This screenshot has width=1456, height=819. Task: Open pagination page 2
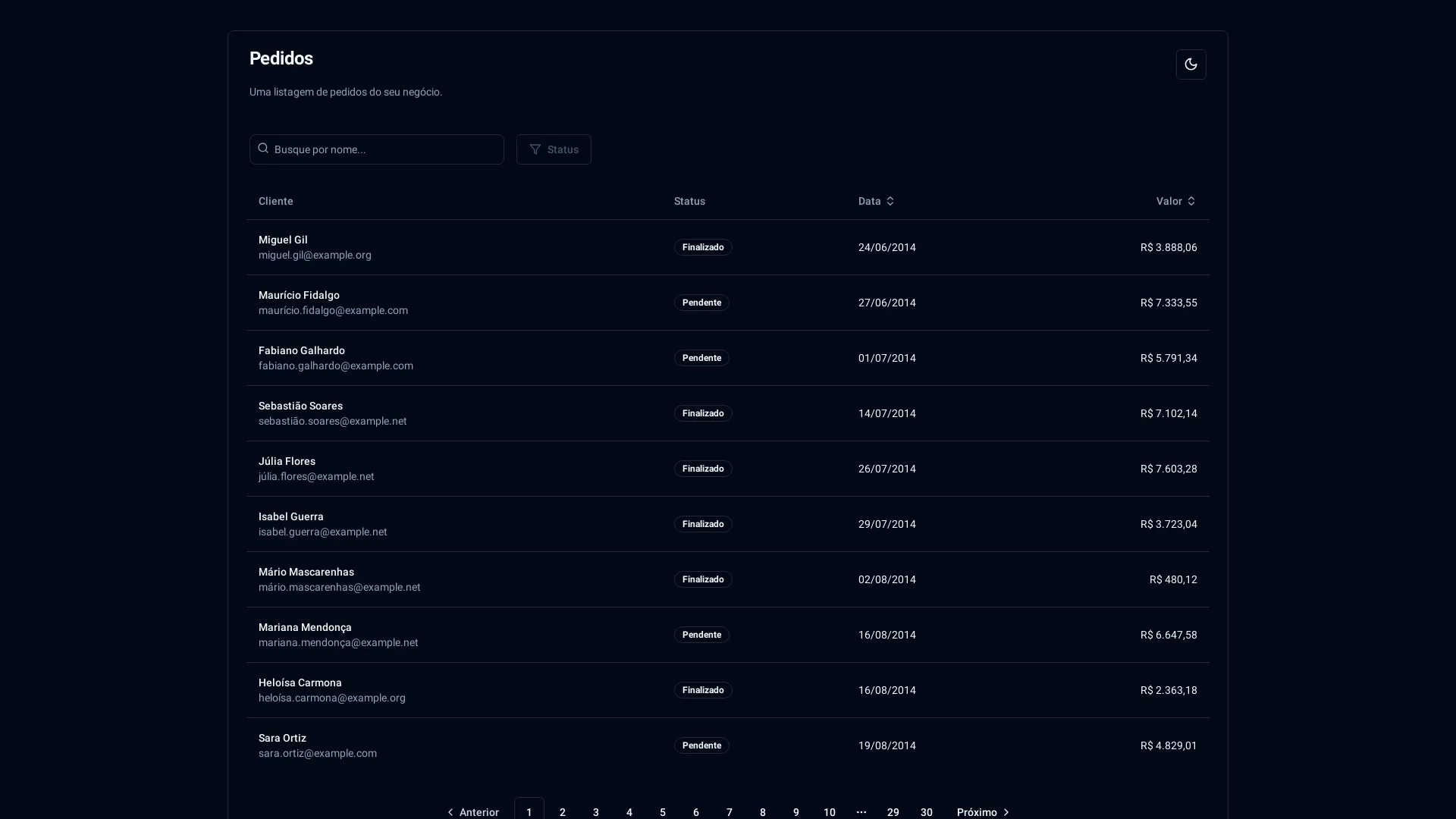coord(563,811)
